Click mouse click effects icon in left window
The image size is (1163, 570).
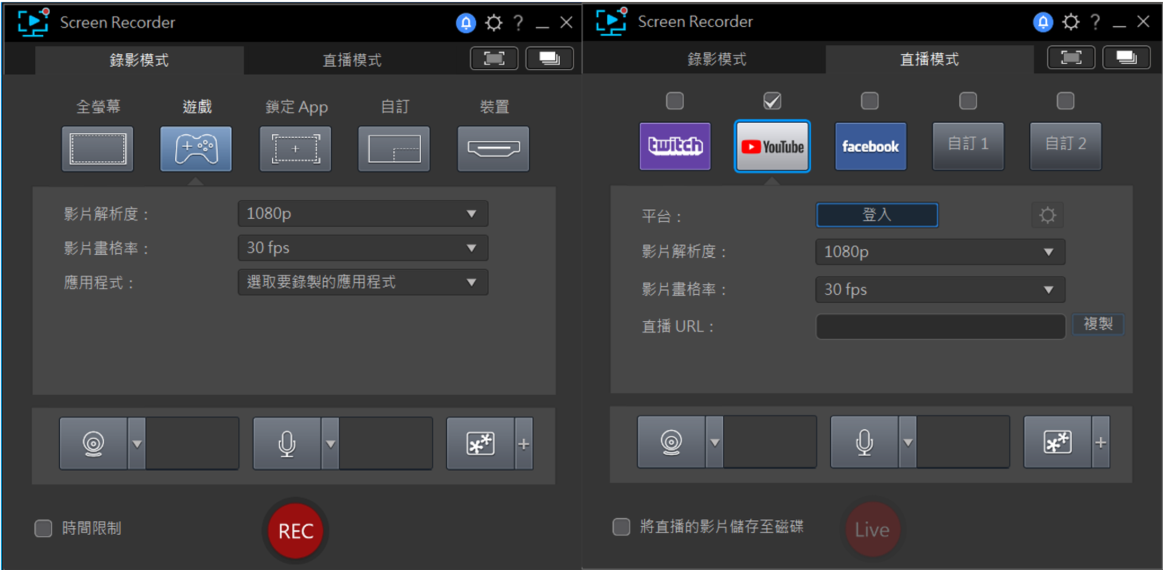[x=480, y=443]
